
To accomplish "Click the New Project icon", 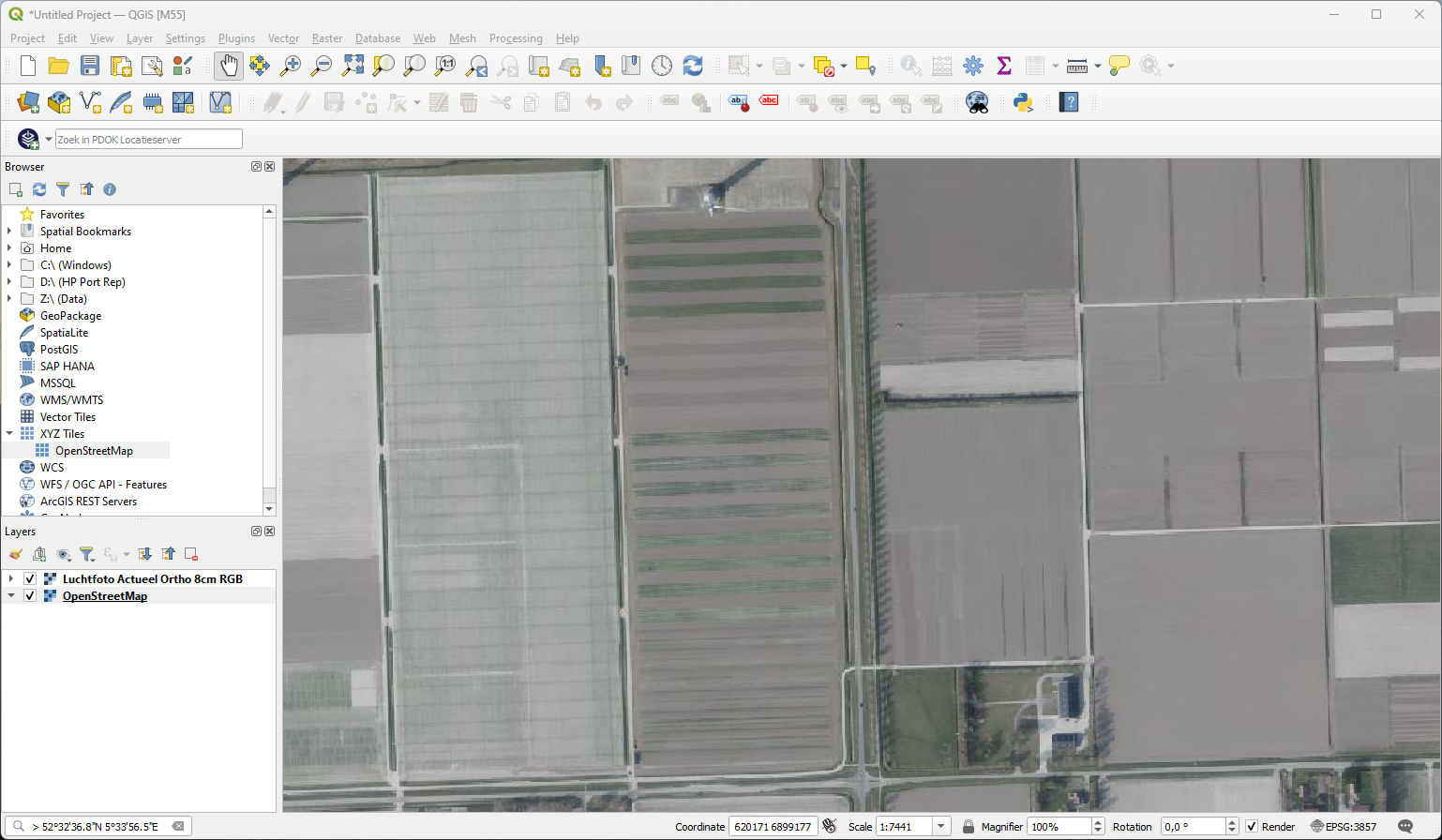I will tap(28, 66).
